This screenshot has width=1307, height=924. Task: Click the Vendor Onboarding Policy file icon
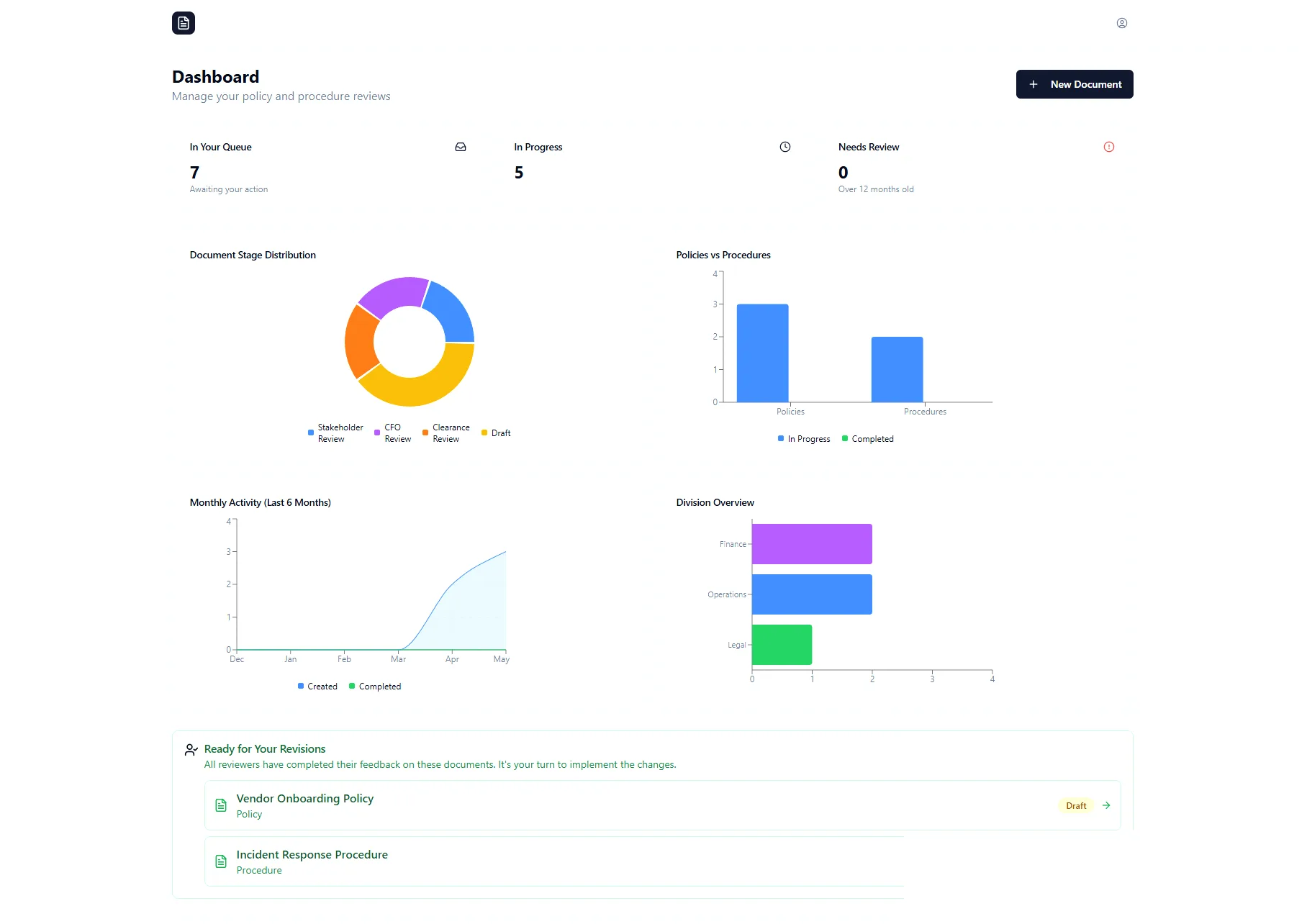(x=221, y=805)
